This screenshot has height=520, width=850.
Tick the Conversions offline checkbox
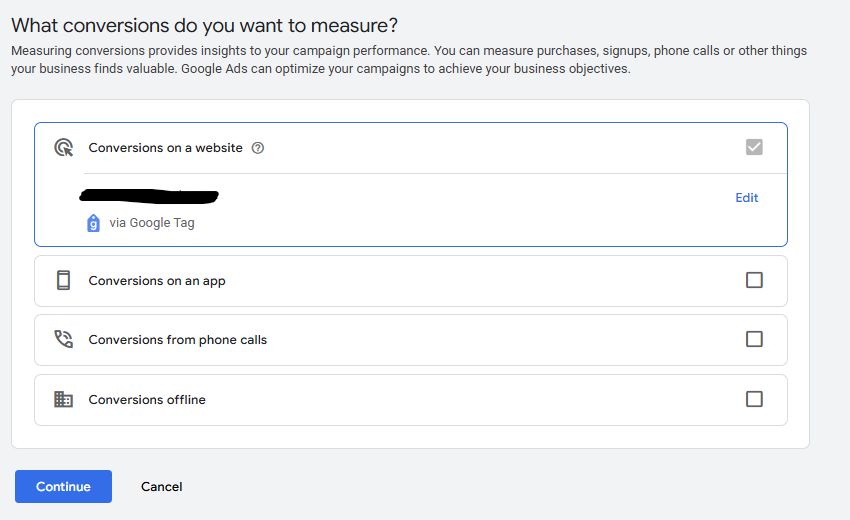[754, 400]
